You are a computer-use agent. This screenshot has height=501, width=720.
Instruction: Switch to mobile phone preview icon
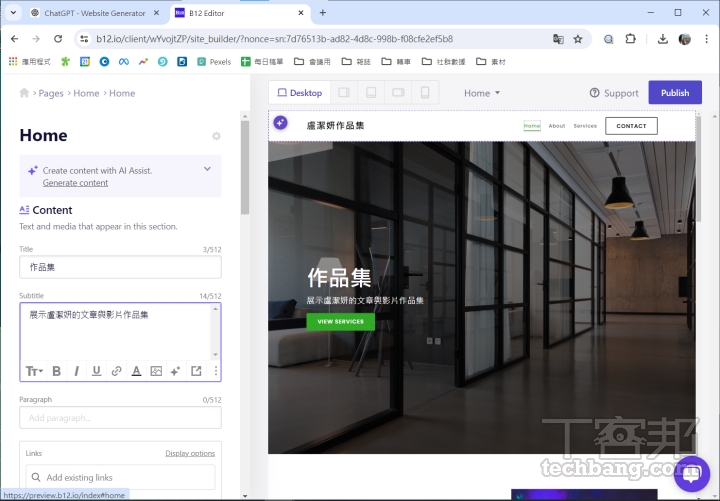[x=425, y=93]
